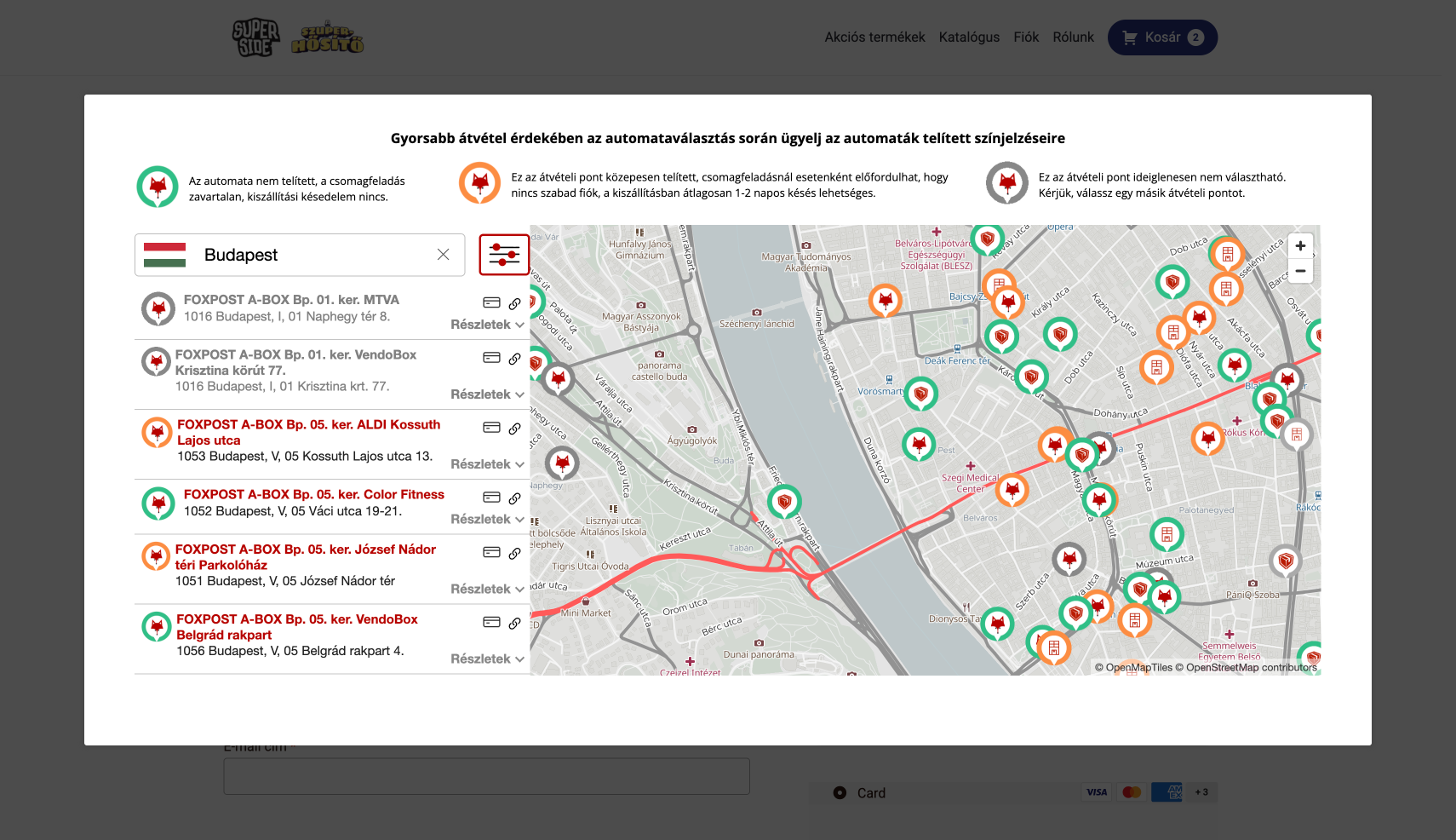Click the +3 more card types badge

point(1201,792)
